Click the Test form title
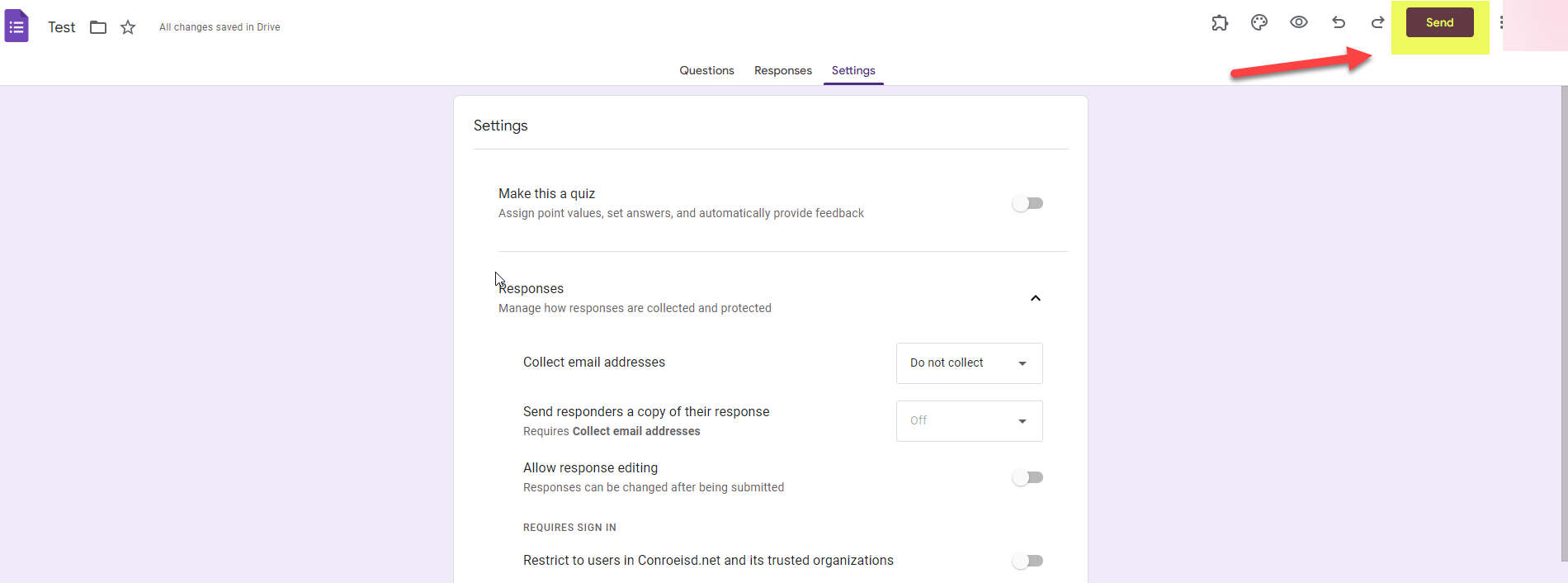 click(x=62, y=27)
